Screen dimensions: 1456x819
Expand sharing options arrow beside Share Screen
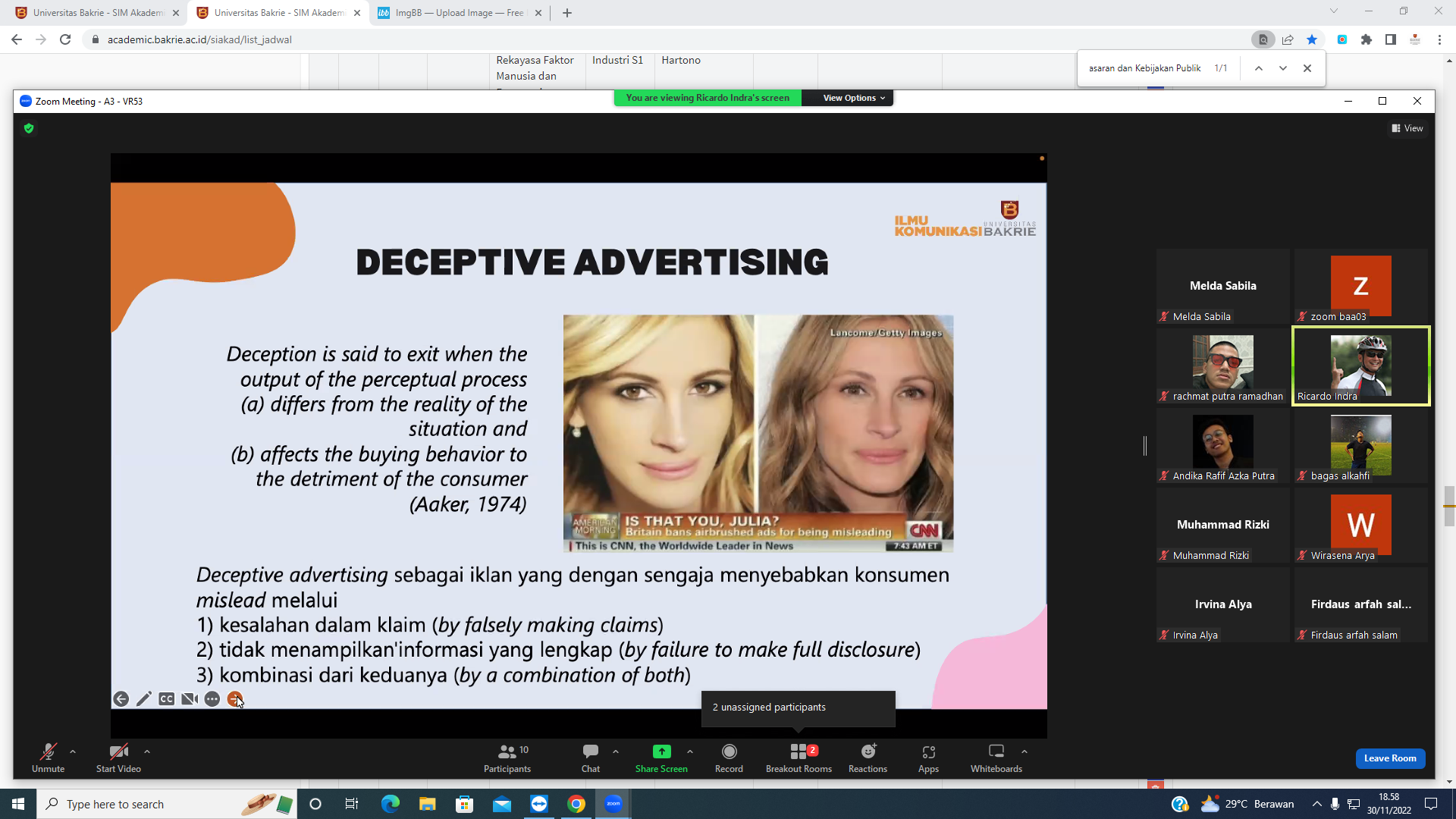(x=690, y=752)
